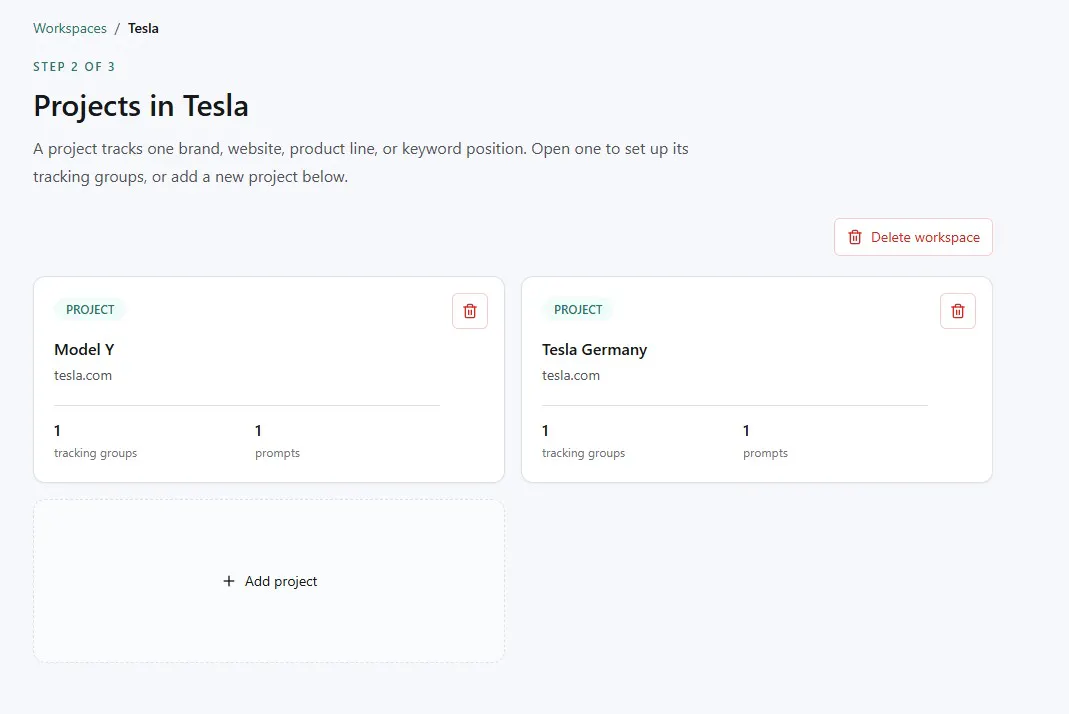The height and width of the screenshot is (714, 1069).
Task: Open the Model Y project title
Action: pyautogui.click(x=84, y=350)
